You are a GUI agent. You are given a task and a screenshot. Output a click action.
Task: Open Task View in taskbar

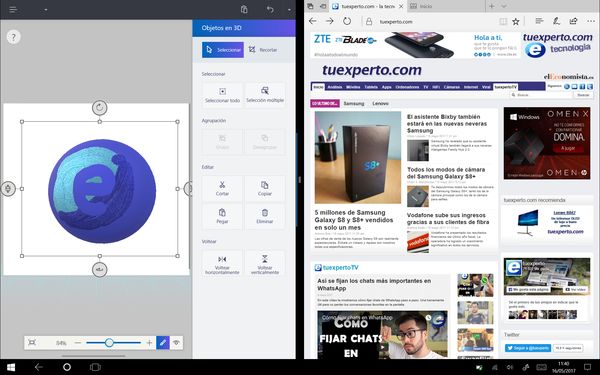pos(95,367)
